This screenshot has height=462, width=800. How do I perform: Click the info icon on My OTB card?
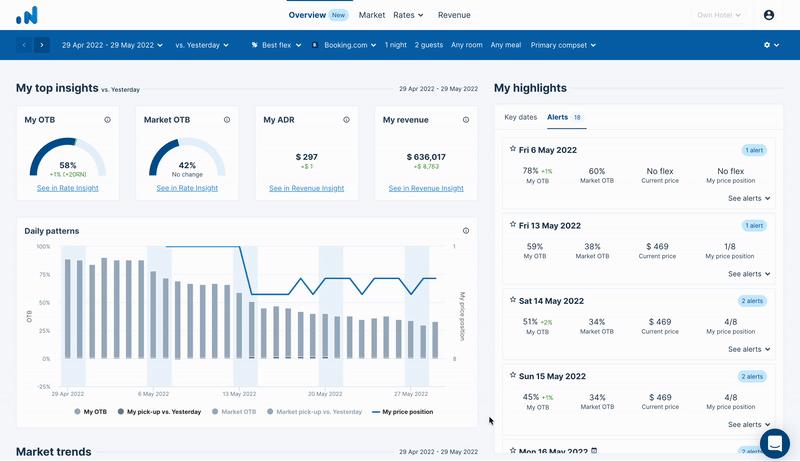coord(107,120)
